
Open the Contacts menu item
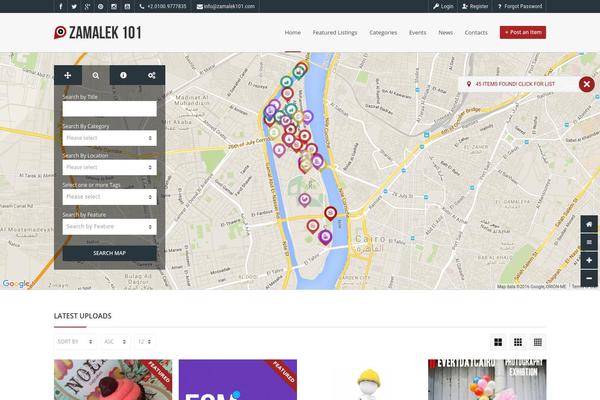tap(476, 33)
